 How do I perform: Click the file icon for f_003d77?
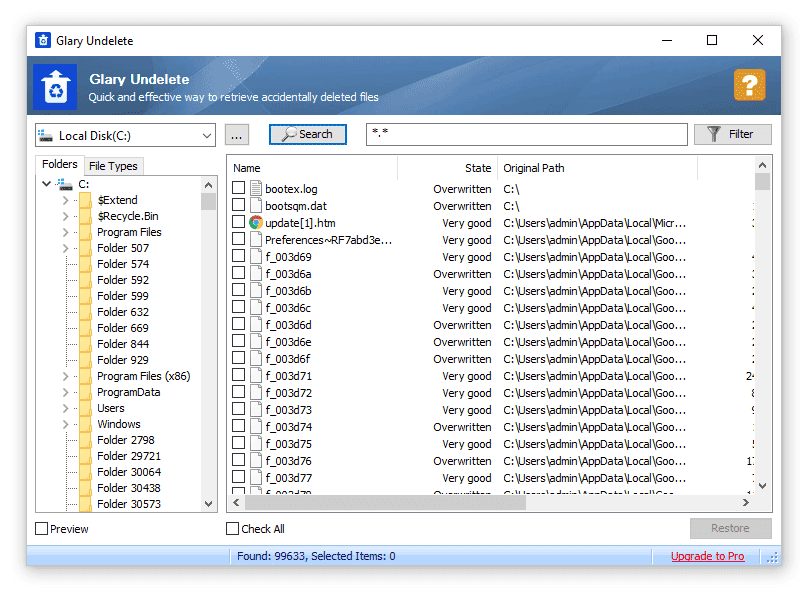pos(256,478)
